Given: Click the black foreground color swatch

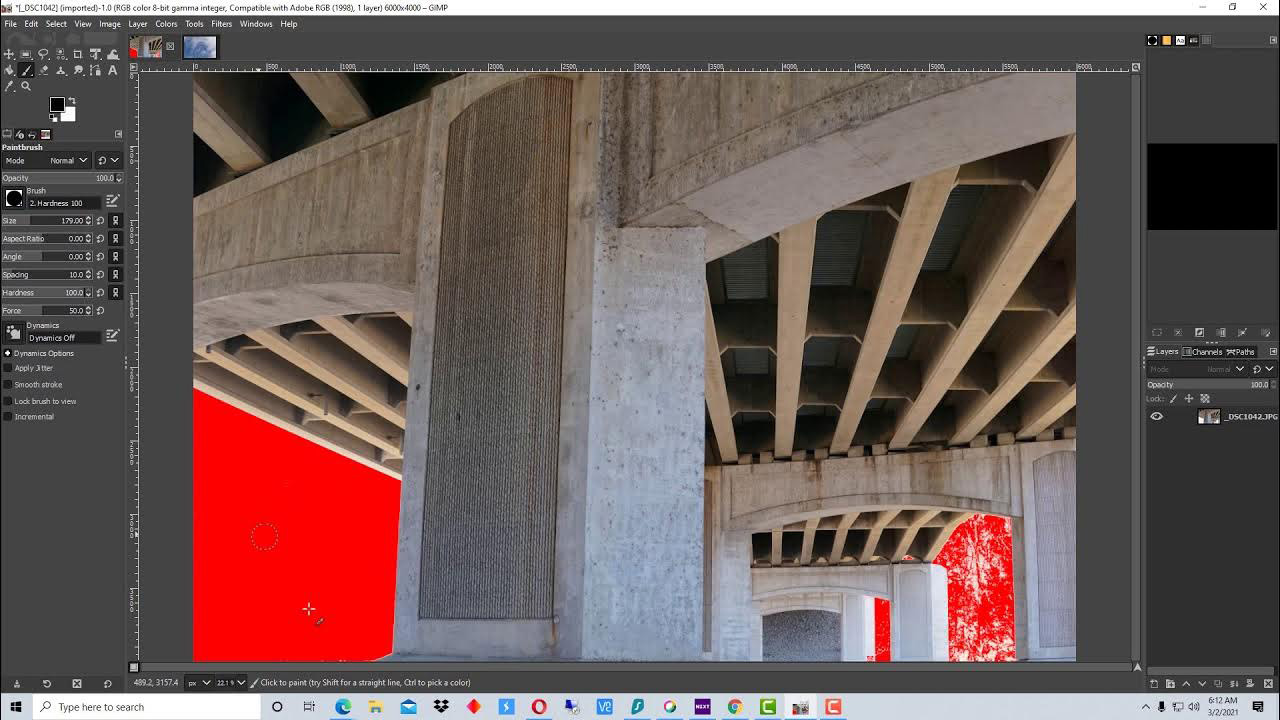Looking at the screenshot, I should [57, 103].
